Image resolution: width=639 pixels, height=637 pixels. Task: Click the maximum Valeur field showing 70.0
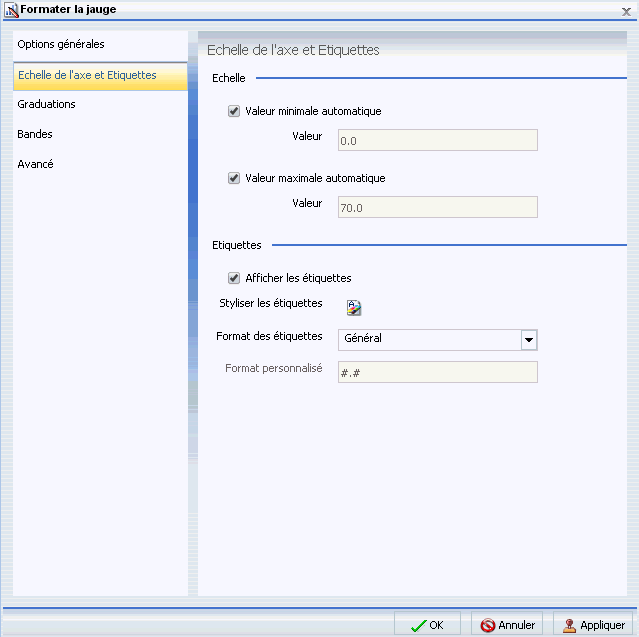[438, 207]
